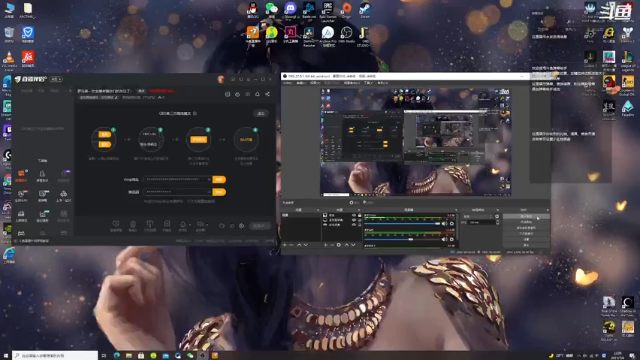Click Studio Mode button in OBS Controls
The image size is (640, 360).
click(x=527, y=233)
